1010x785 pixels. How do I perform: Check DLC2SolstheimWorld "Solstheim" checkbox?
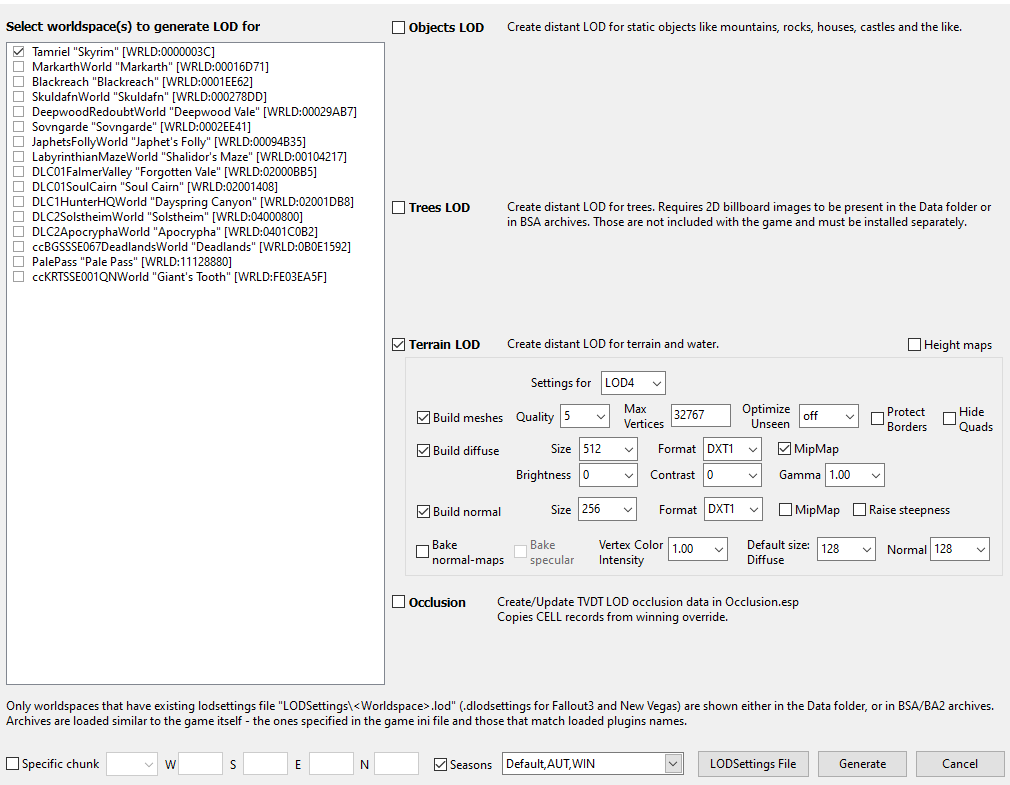point(19,217)
